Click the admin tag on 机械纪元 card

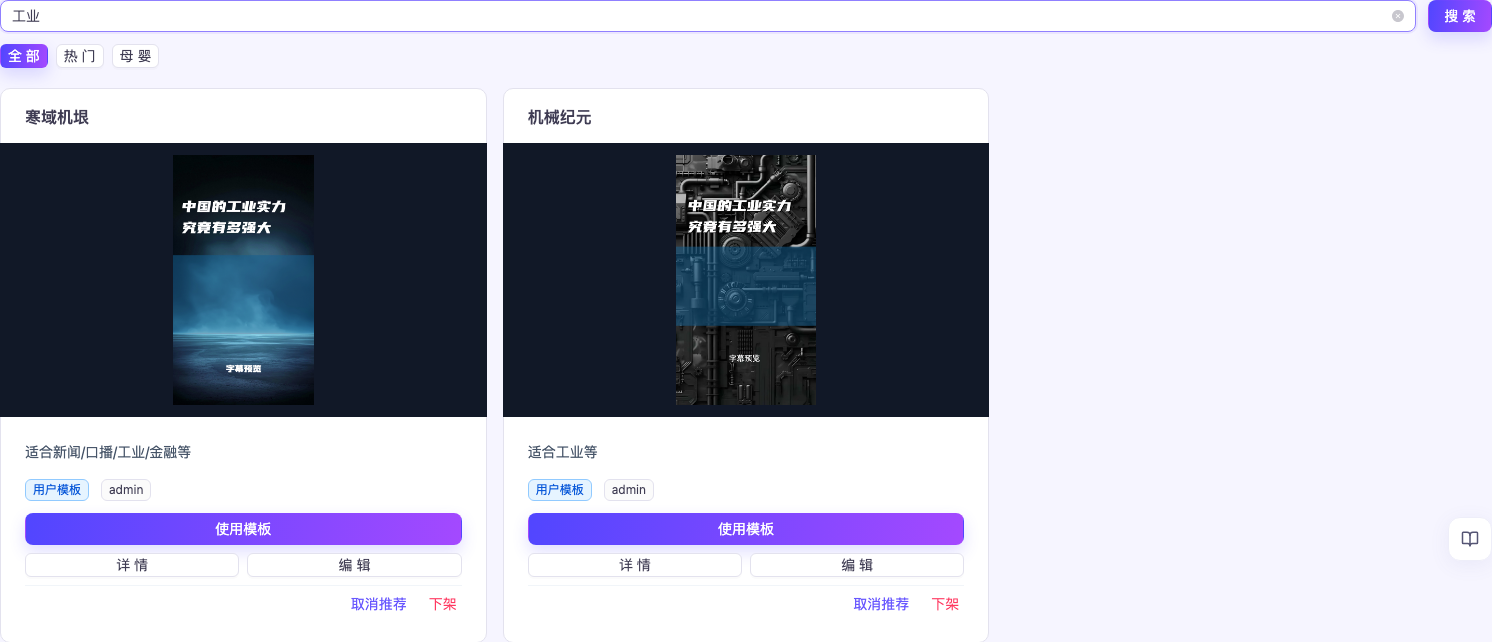[x=629, y=490]
